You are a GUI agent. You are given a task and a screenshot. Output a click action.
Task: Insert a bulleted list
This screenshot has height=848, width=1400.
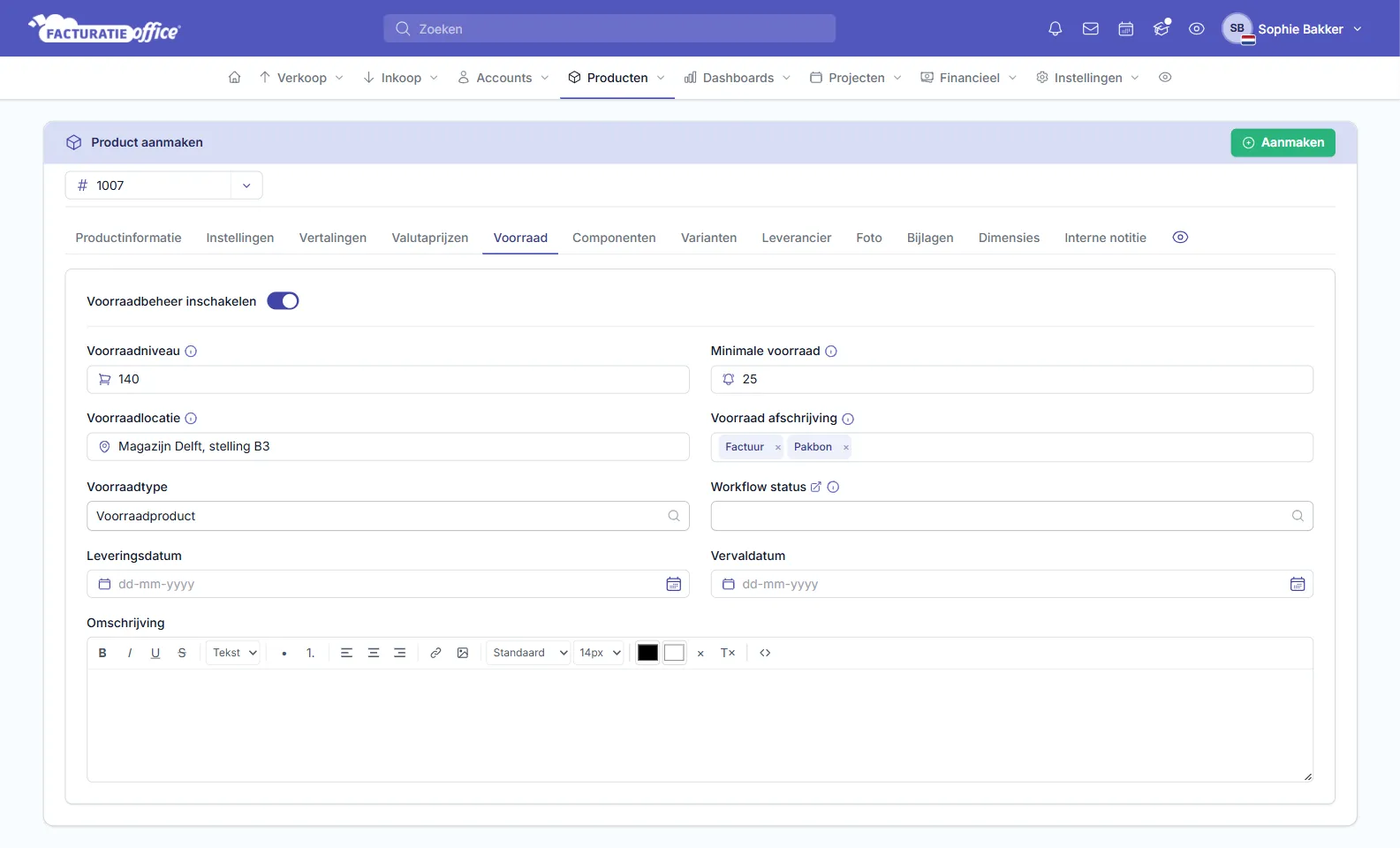(x=284, y=653)
